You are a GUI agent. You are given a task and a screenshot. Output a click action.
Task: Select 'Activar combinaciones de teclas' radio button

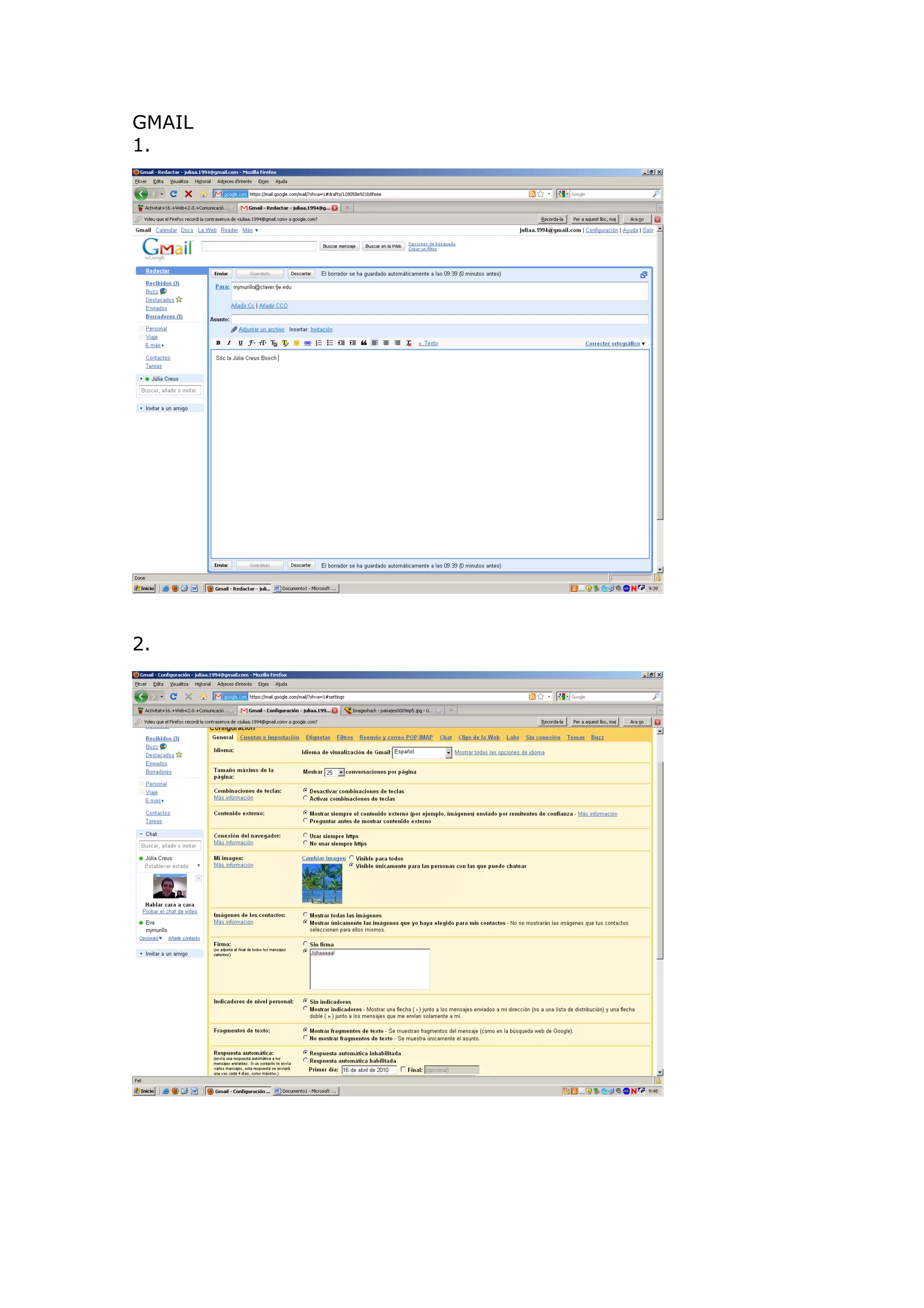click(305, 798)
